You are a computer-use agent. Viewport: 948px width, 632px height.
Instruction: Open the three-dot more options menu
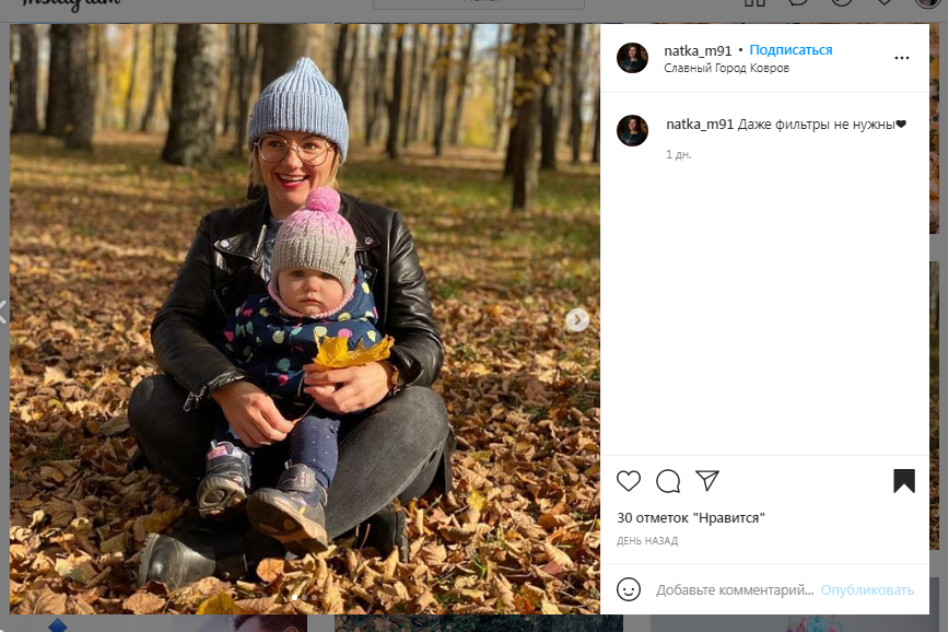point(902,58)
